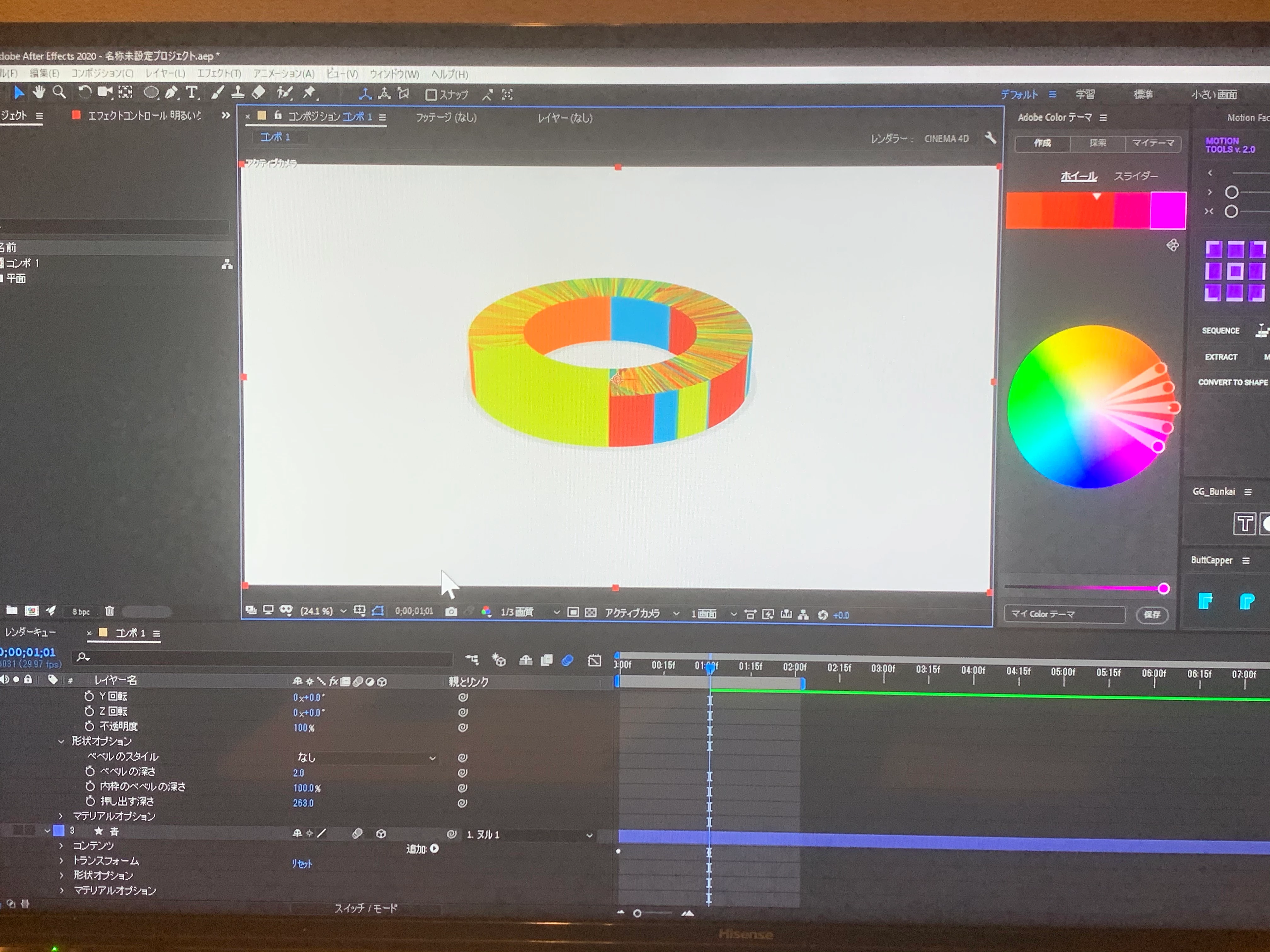The width and height of the screenshot is (1270, 952).
Task: Toggle Y rotation stopwatch keyframe
Action: 89,696
